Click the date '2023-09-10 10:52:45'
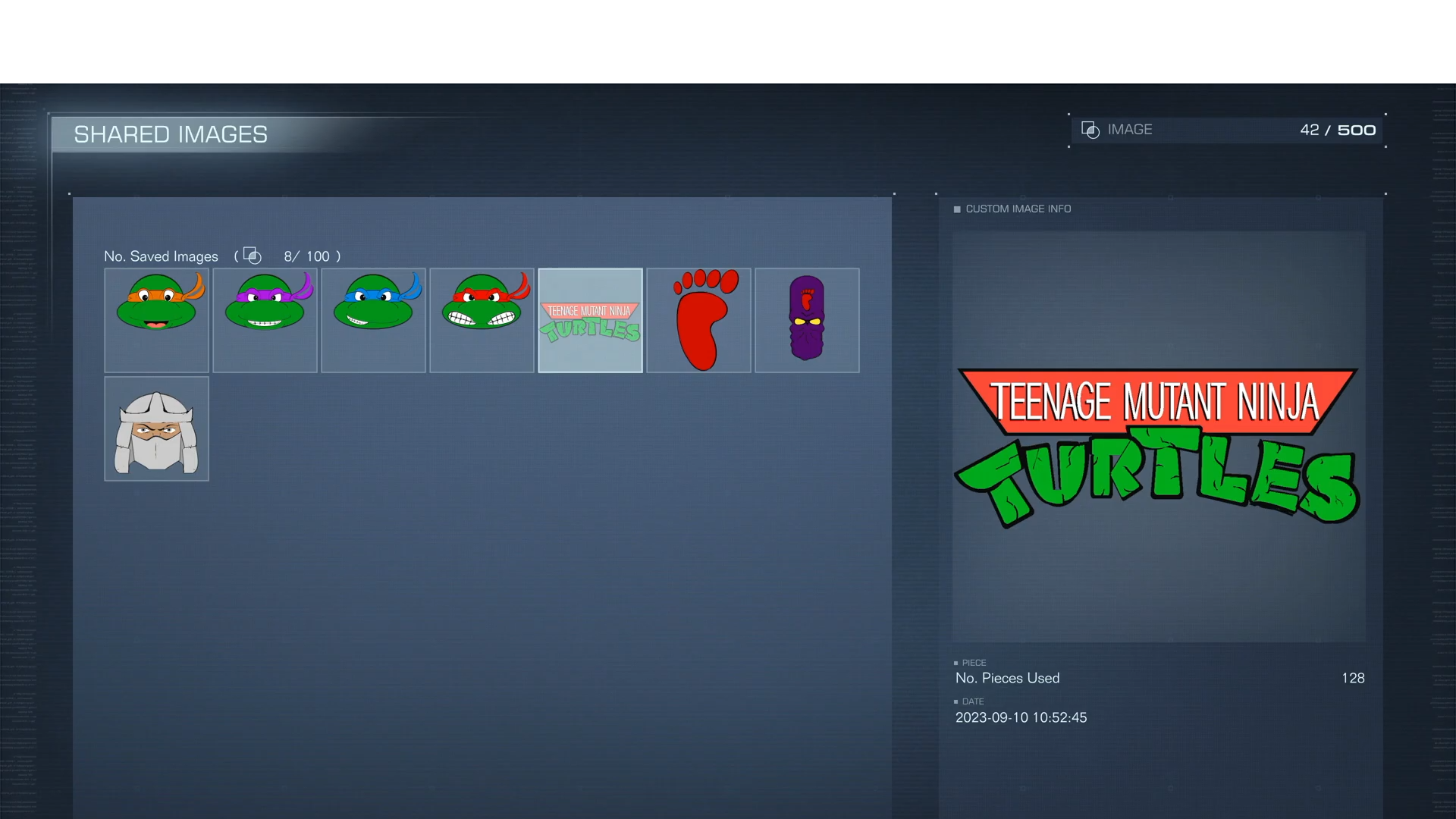1456x819 pixels. [1021, 717]
